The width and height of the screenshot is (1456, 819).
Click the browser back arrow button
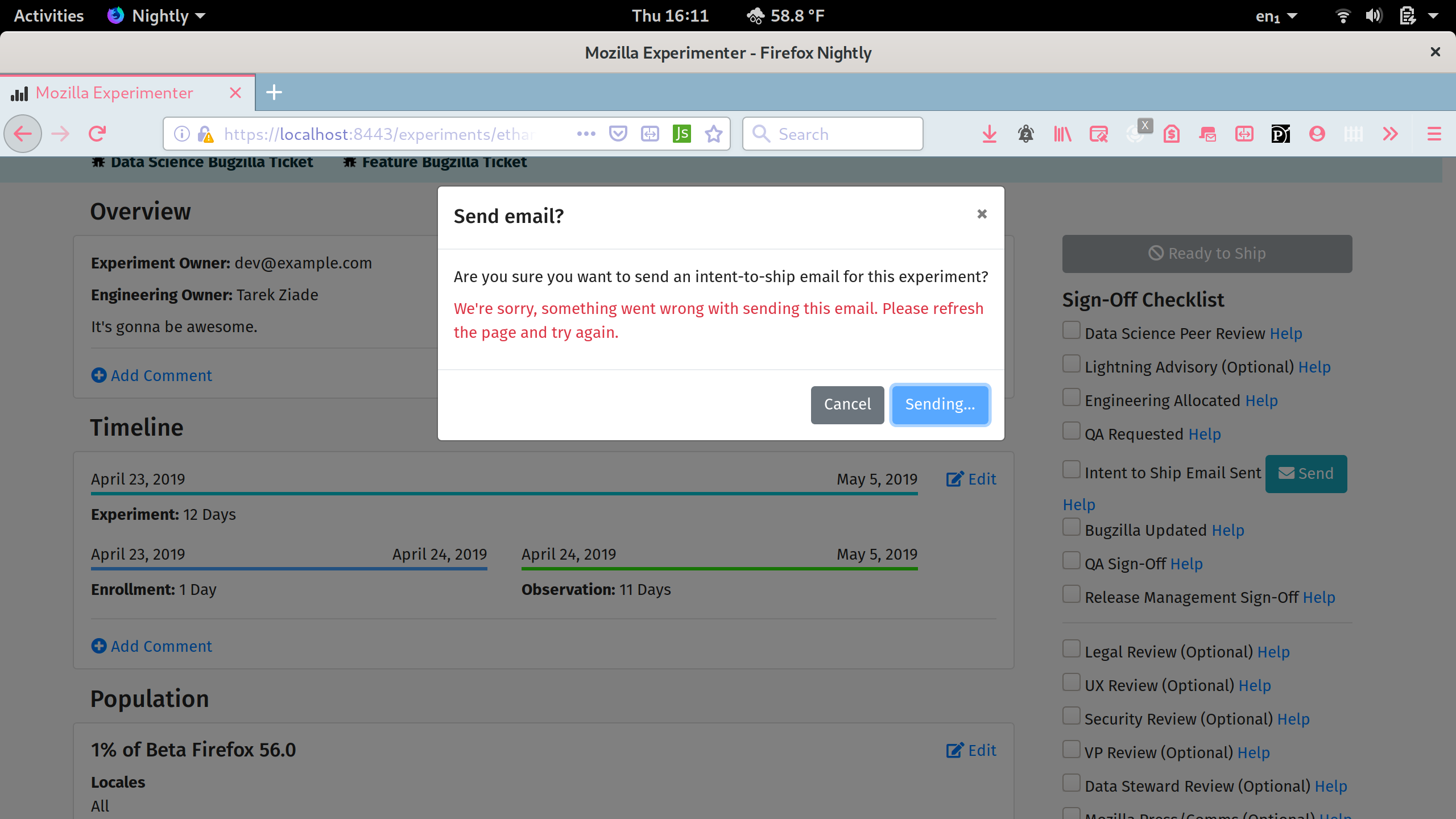click(23, 134)
